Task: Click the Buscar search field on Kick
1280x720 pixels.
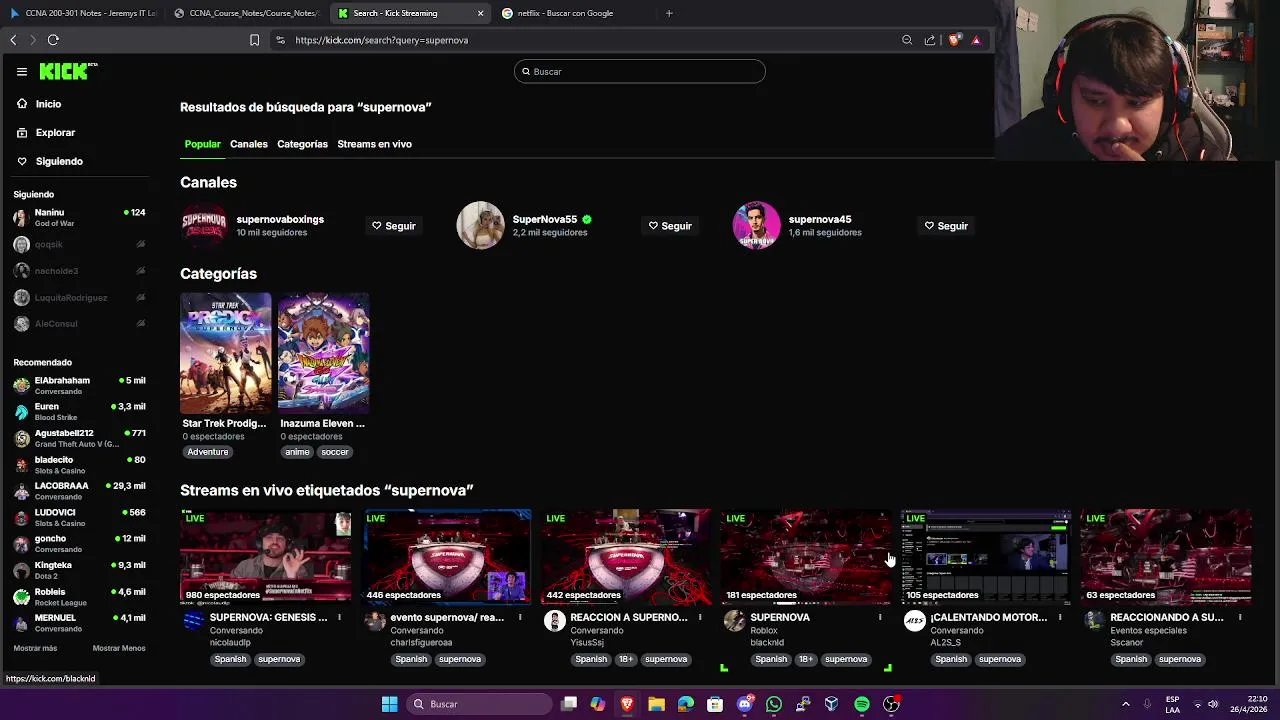Action: [x=640, y=71]
